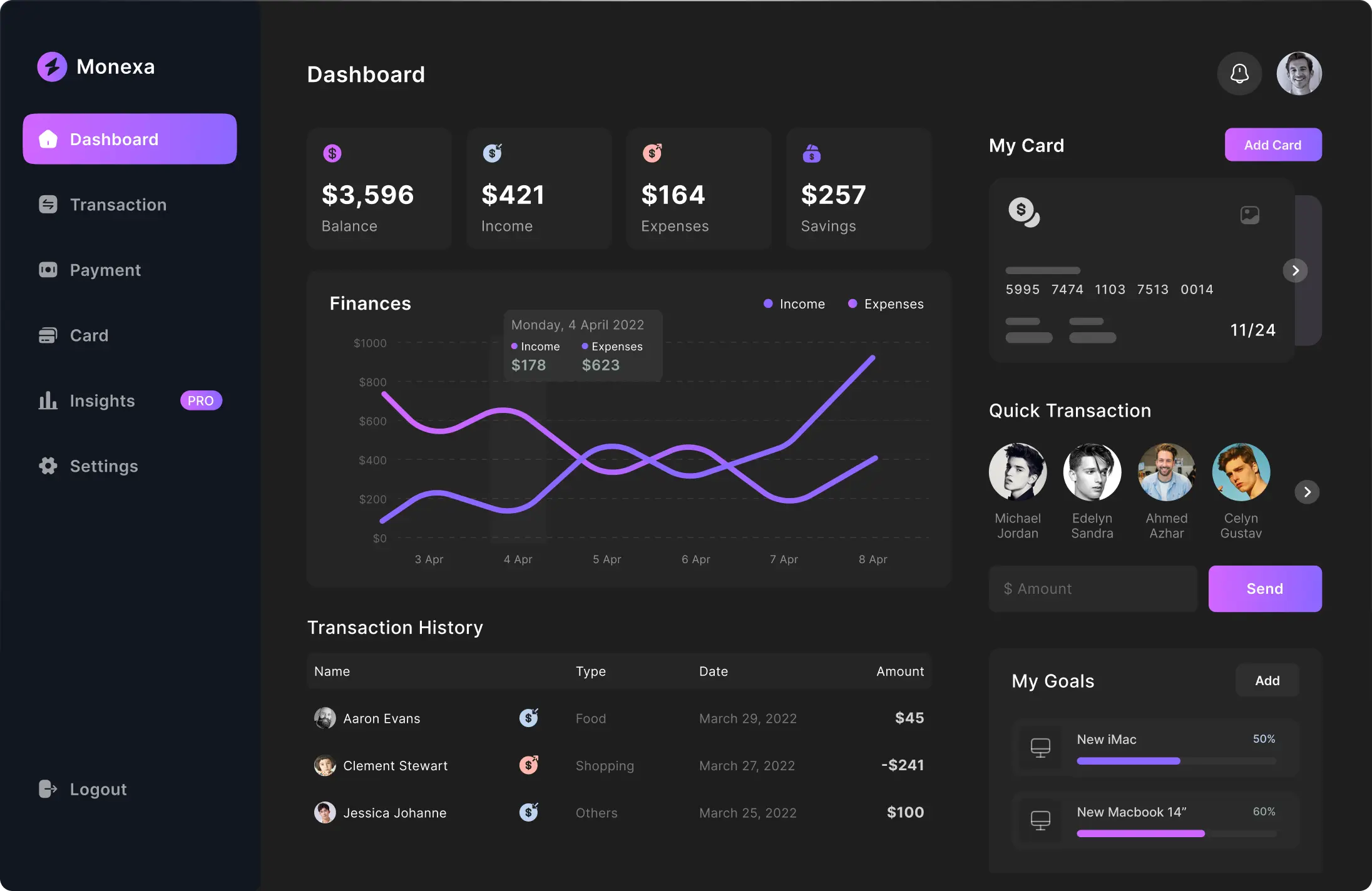1372x891 pixels.
Task: Select the Card icon in the sidebar
Action: [48, 335]
